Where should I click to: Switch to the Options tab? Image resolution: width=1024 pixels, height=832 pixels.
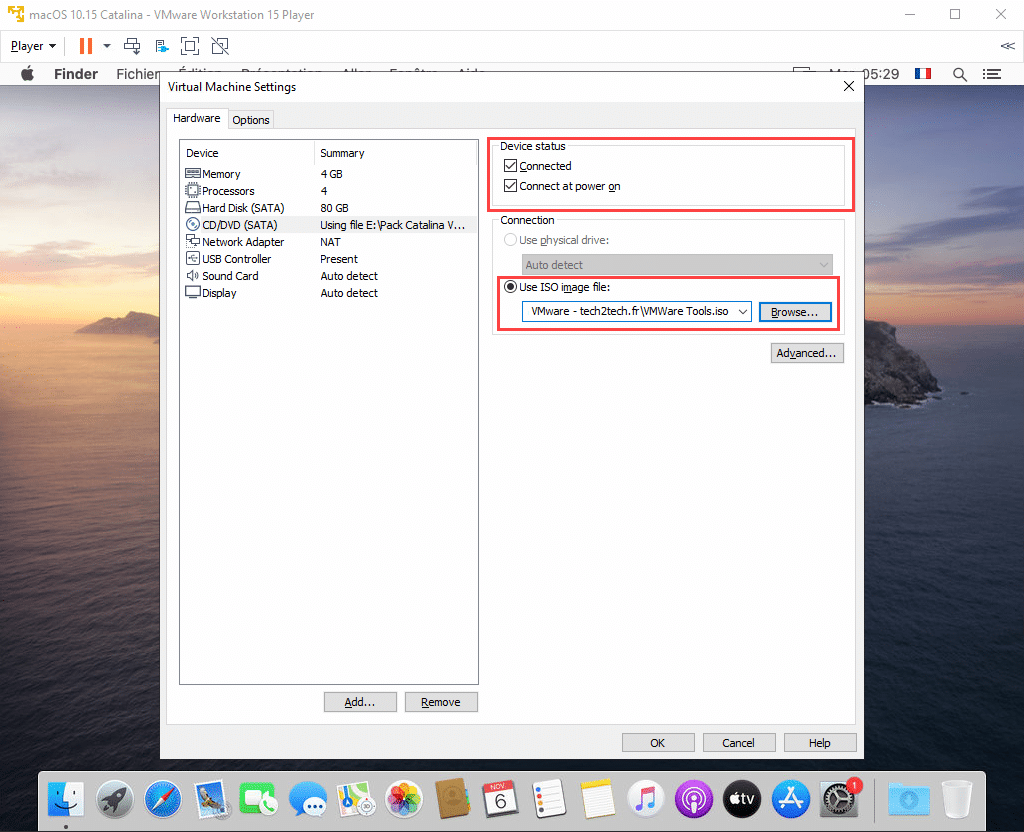[x=251, y=120]
